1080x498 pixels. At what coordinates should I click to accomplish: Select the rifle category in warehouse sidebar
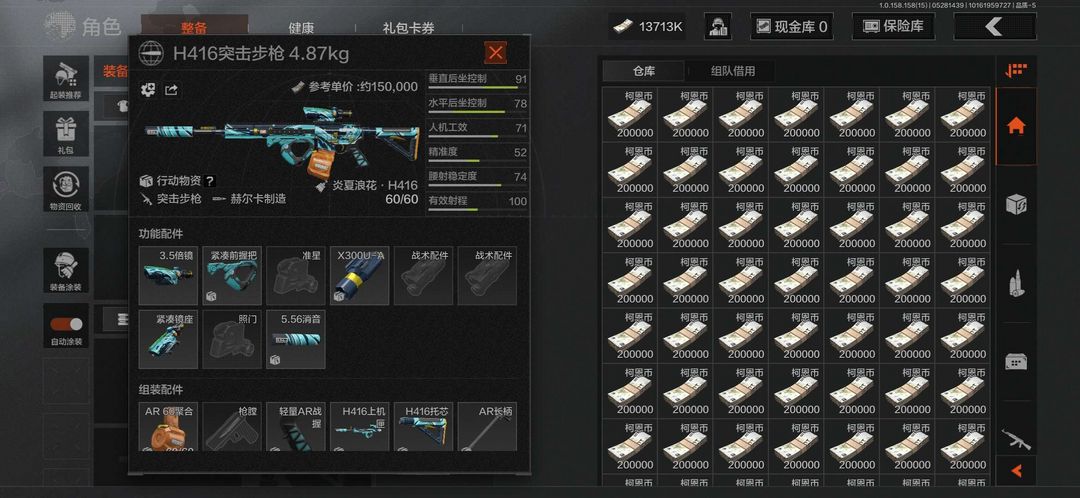pyautogui.click(x=1016, y=438)
